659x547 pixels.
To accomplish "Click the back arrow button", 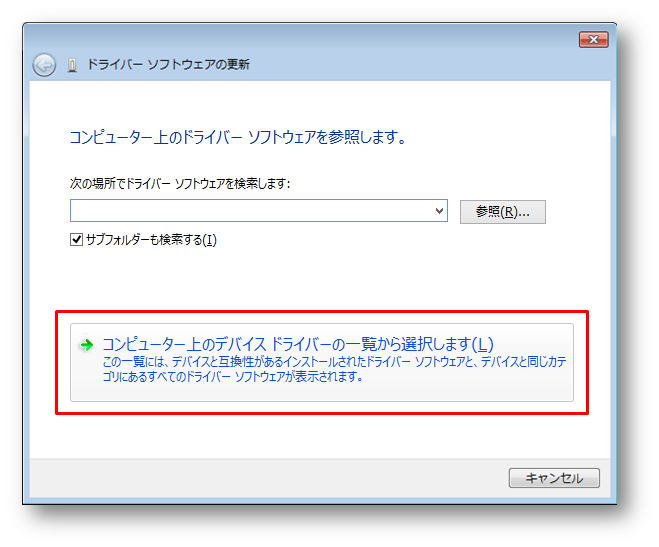I will click(44, 65).
